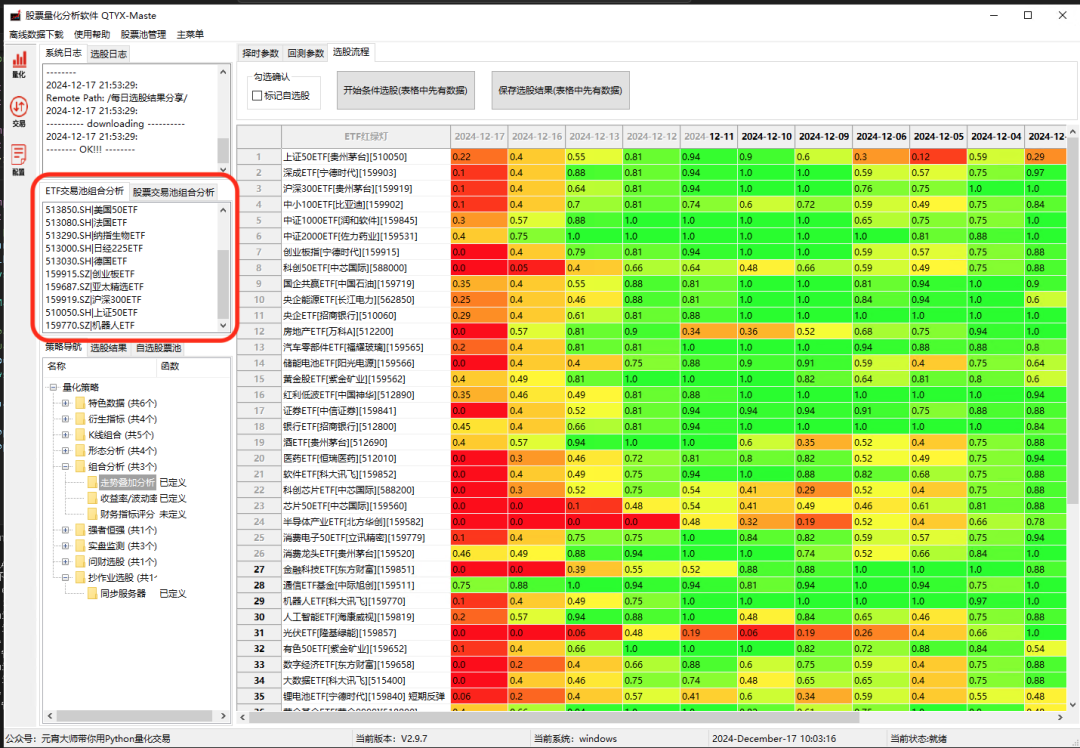Collapse the 抄作业选股 tree node

(x=65, y=577)
